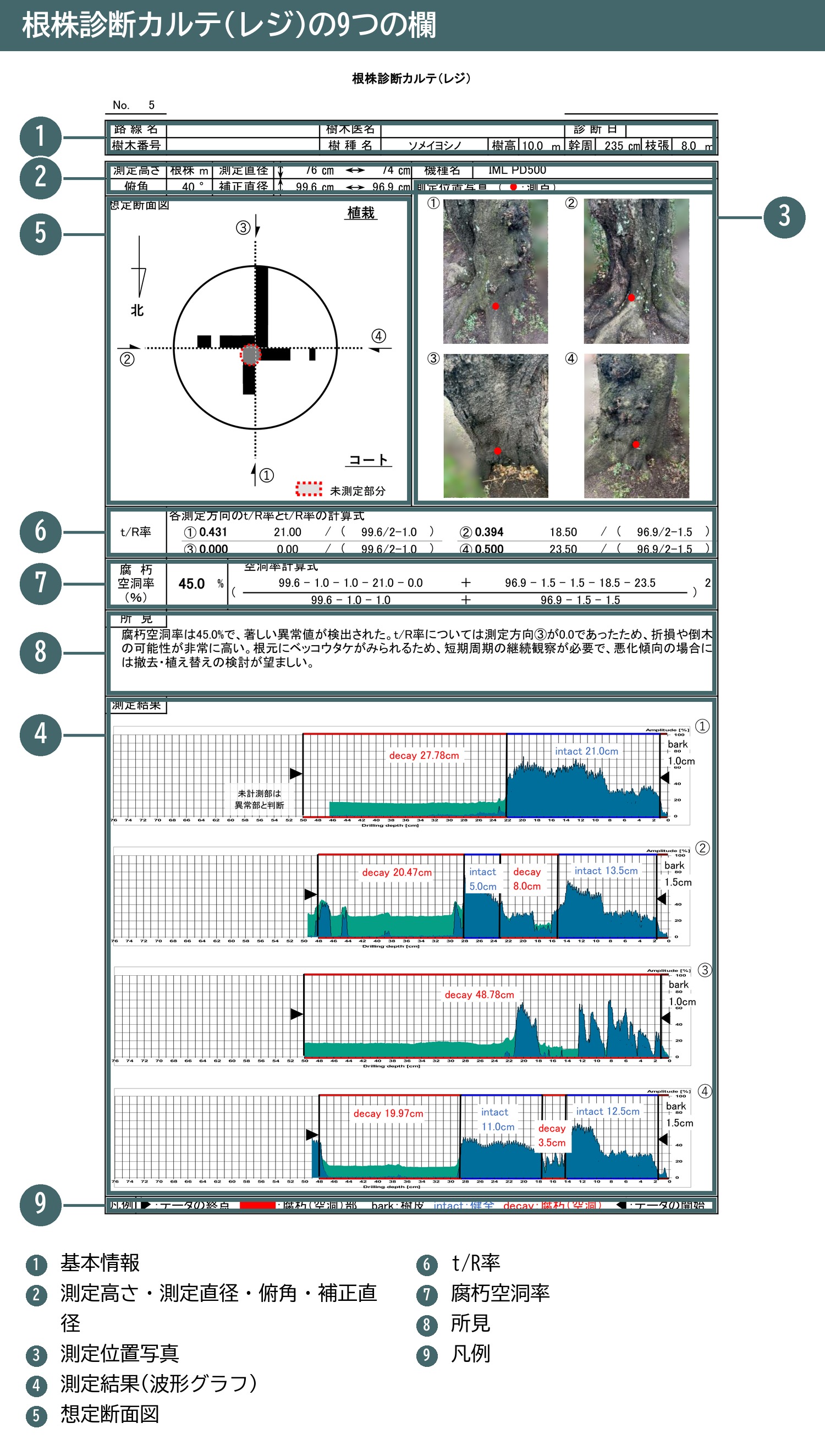The image size is (825, 1456).
Task: Click the t/R value ④ 0.500
Action: pyautogui.click(x=482, y=549)
